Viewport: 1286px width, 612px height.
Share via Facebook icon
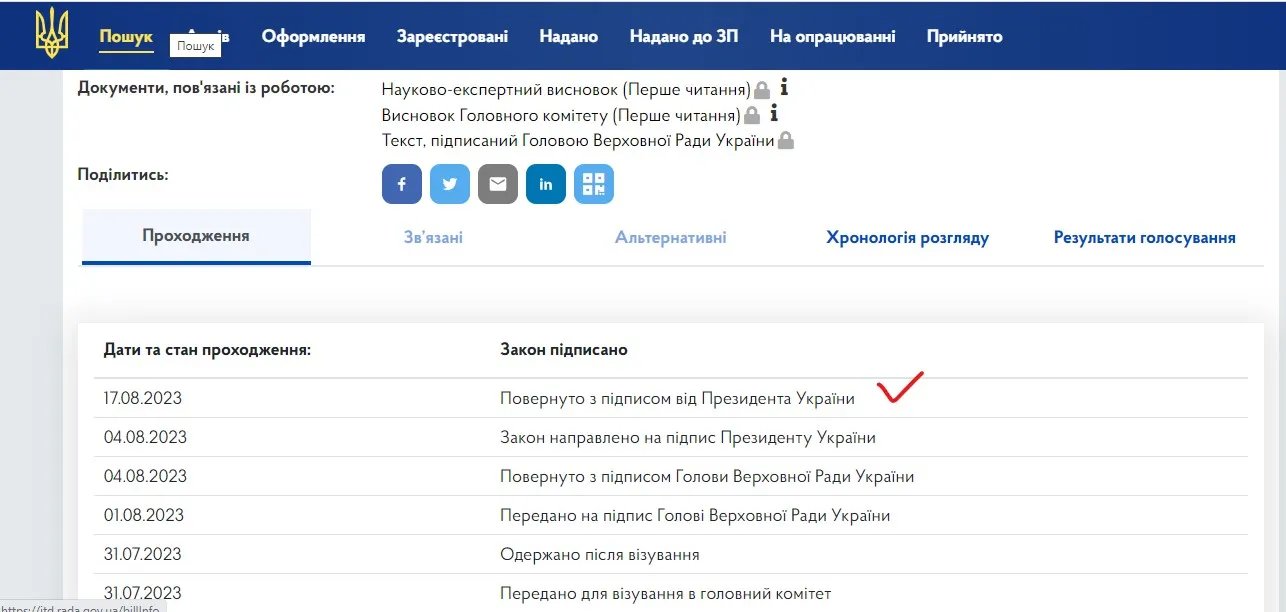[x=402, y=184]
